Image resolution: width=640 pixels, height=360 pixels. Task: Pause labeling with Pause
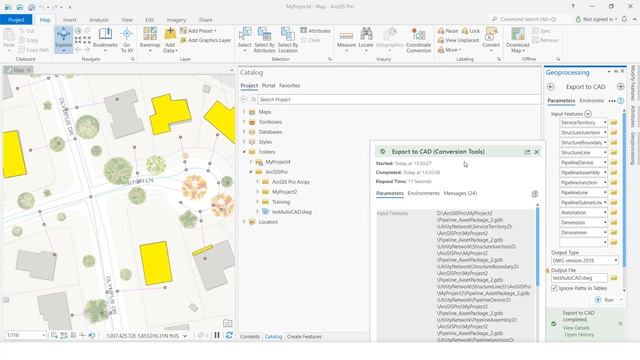448,31
